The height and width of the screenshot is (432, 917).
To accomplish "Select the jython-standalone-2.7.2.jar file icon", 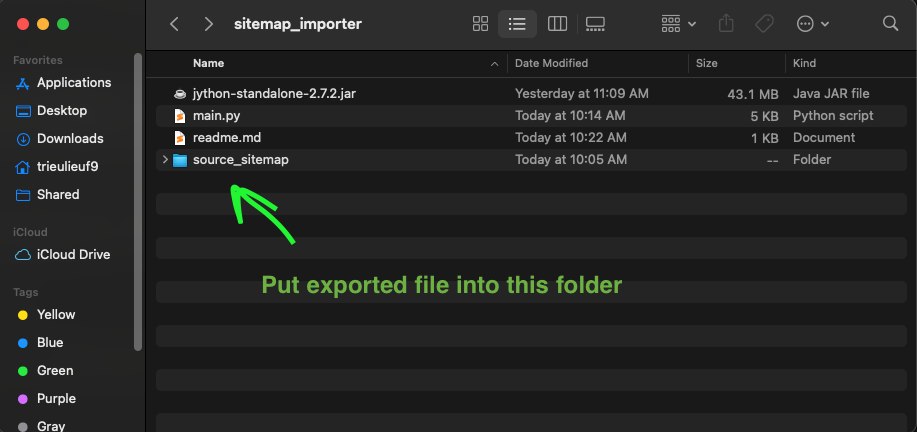I will (180, 94).
